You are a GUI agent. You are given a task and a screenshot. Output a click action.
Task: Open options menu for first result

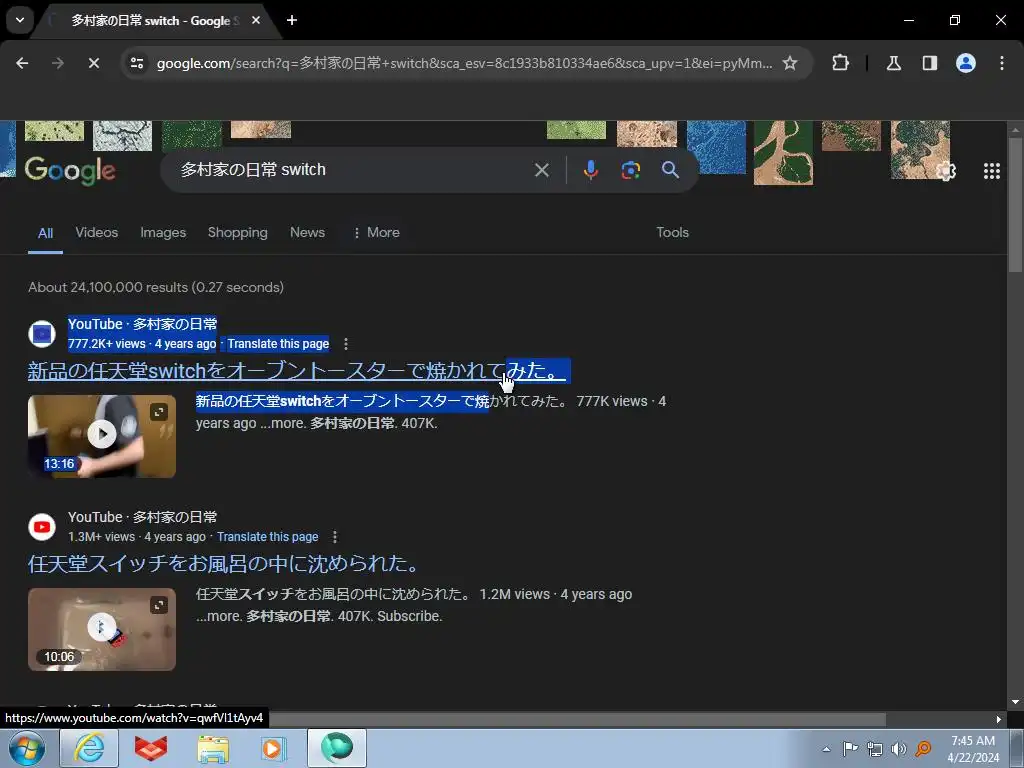tap(345, 344)
